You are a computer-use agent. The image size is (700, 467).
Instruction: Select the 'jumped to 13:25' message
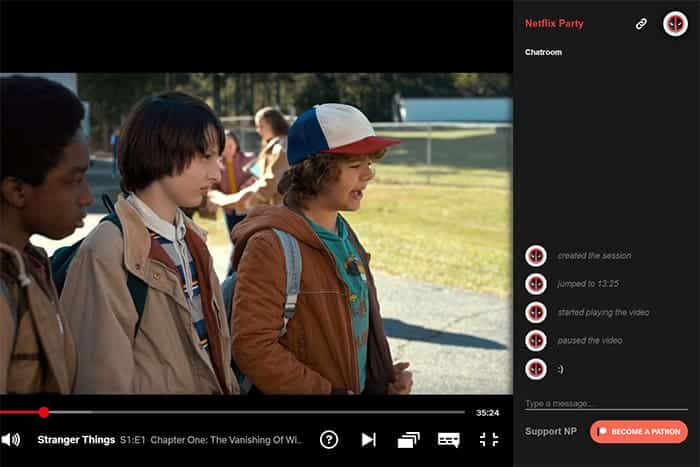click(588, 284)
